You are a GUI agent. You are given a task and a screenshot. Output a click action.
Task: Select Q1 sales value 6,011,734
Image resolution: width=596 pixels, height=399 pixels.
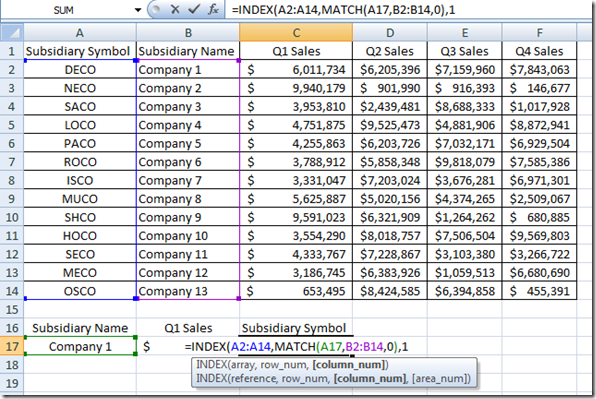click(x=296, y=70)
